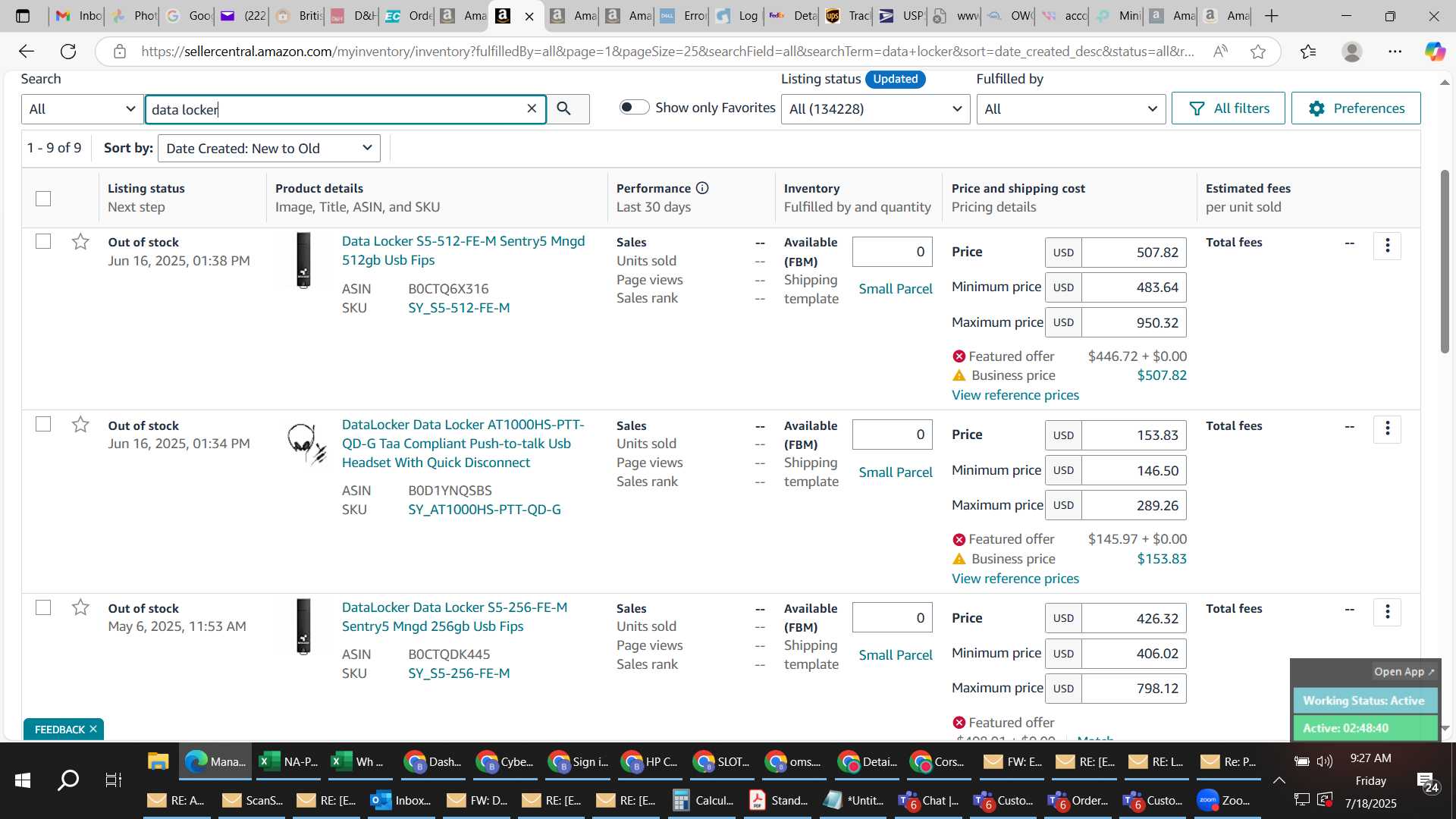Select checkbox for S5-512-FE-M listing
Screen dimensions: 1456x819
[43, 241]
